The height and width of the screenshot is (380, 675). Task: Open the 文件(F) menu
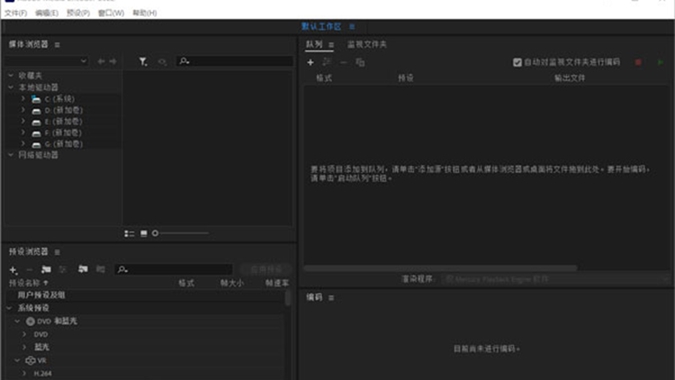pos(15,13)
